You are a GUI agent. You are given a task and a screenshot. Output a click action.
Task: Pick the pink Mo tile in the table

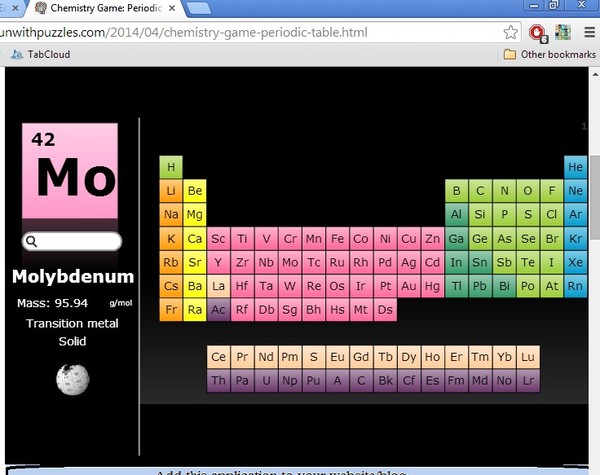(x=290, y=262)
